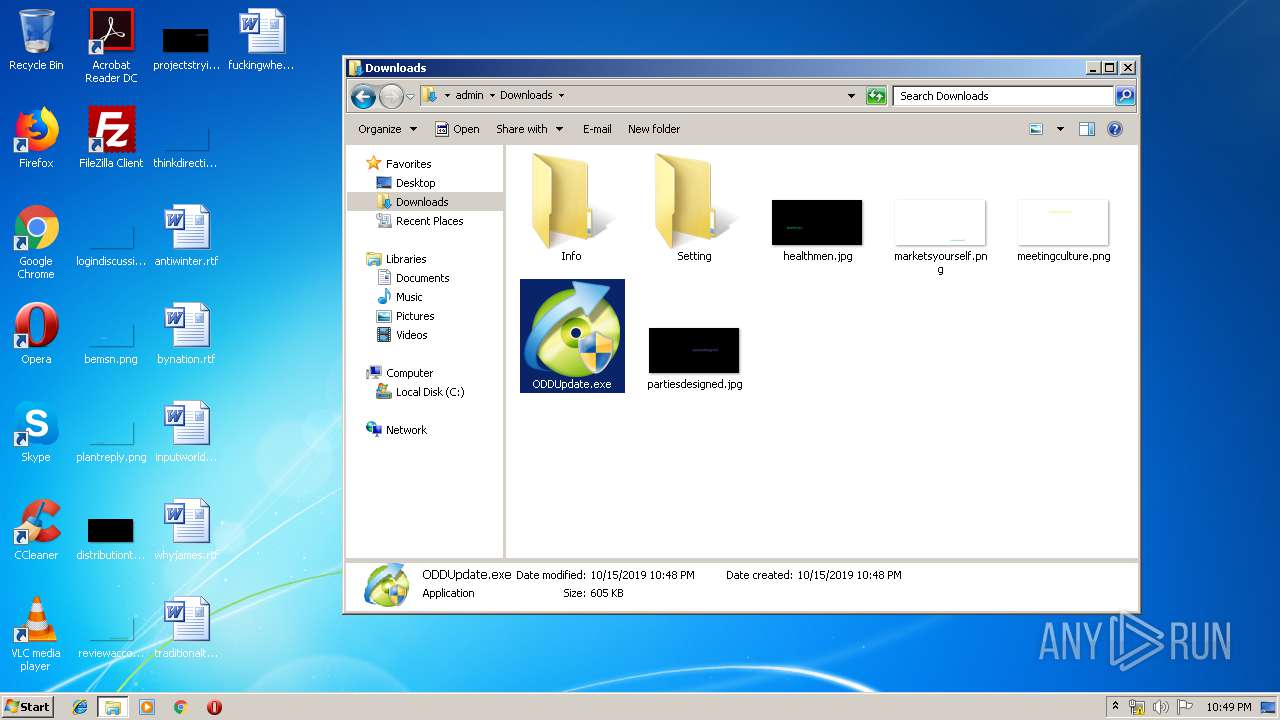This screenshot has width=1280, height=720.
Task: Click the search magnifier icon
Action: point(1125,96)
